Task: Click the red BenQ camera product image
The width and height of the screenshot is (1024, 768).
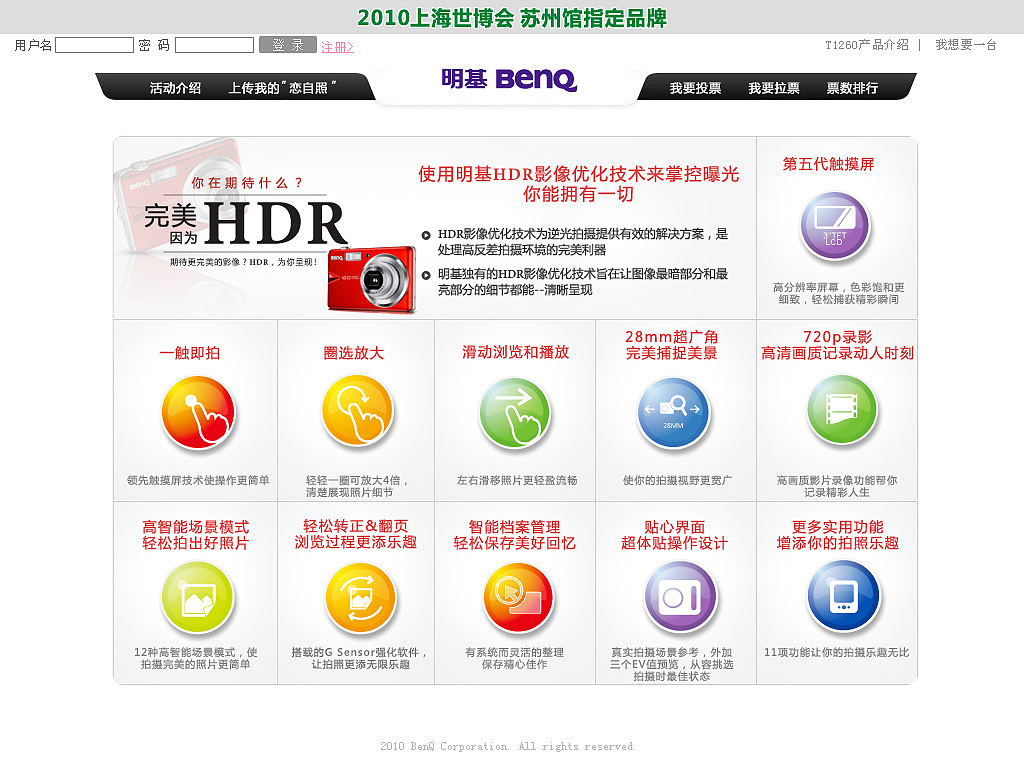Action: (371, 279)
